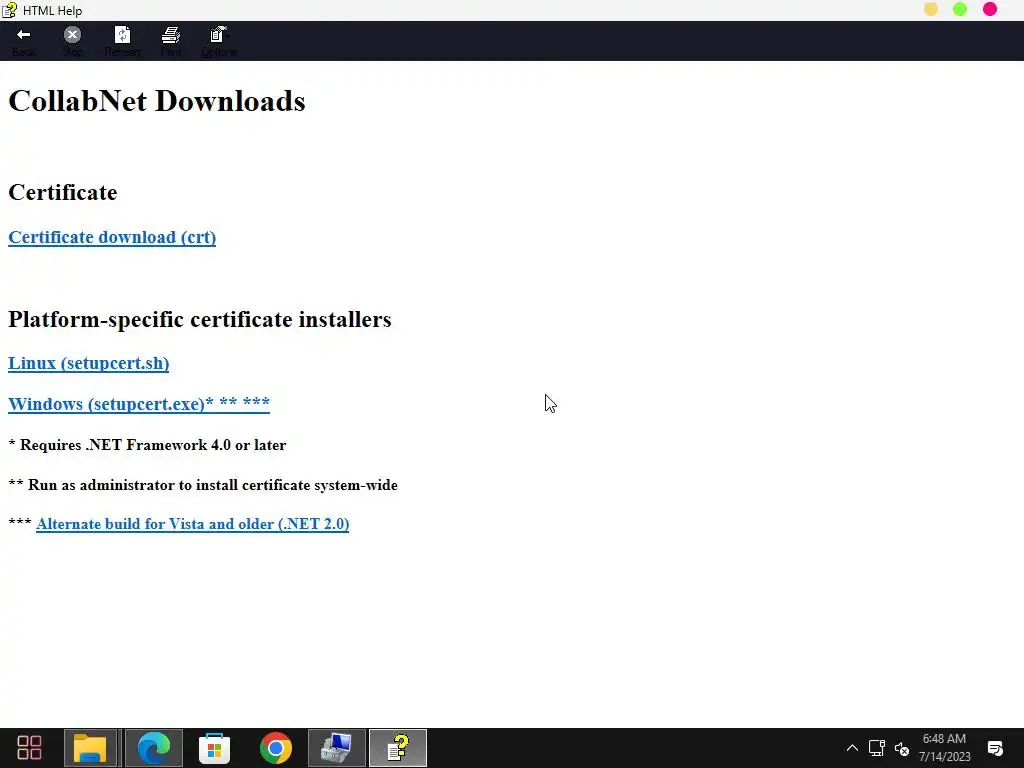Click Platform-specific certificate installers heading

coord(200,319)
